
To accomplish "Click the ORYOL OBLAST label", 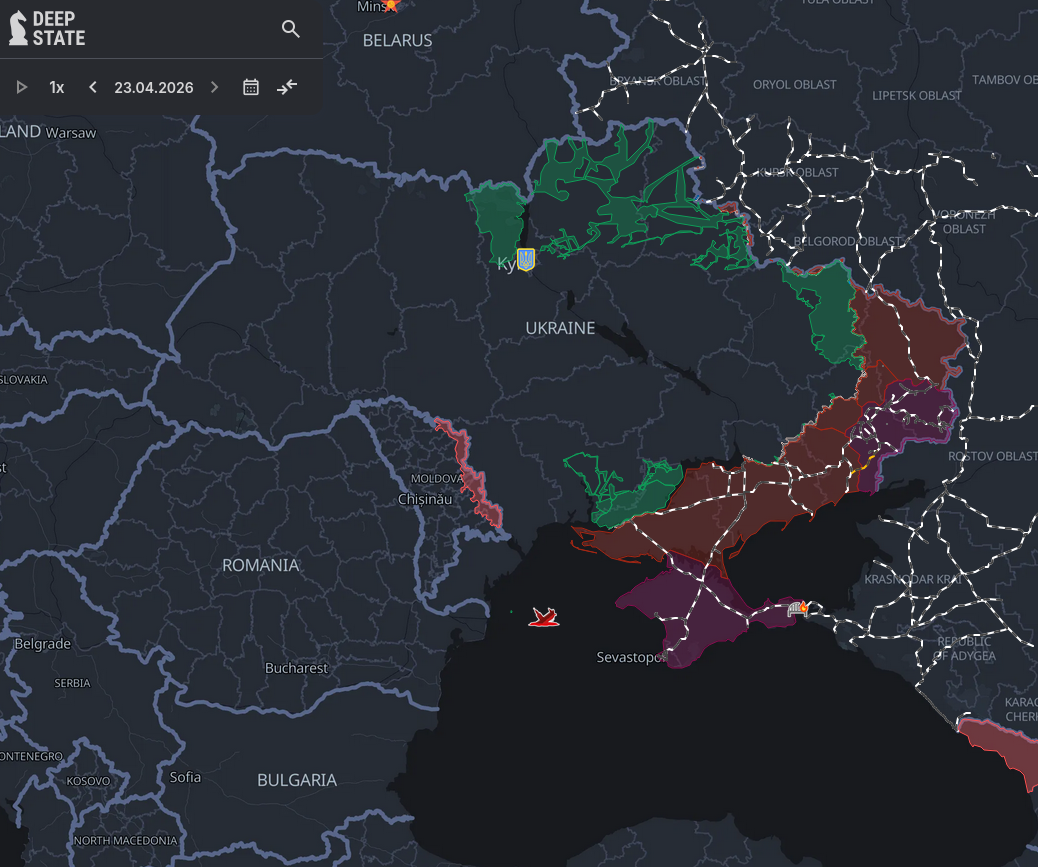I will tap(794, 85).
